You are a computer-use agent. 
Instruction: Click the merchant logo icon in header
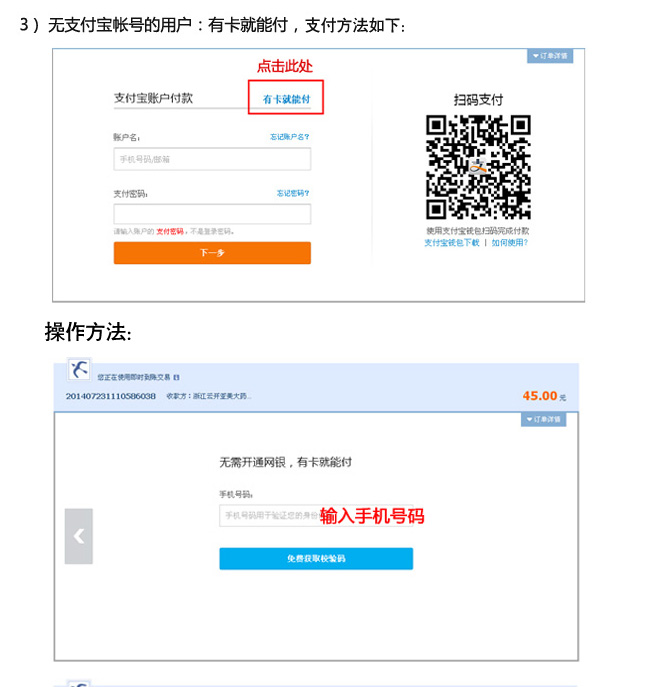(x=79, y=369)
